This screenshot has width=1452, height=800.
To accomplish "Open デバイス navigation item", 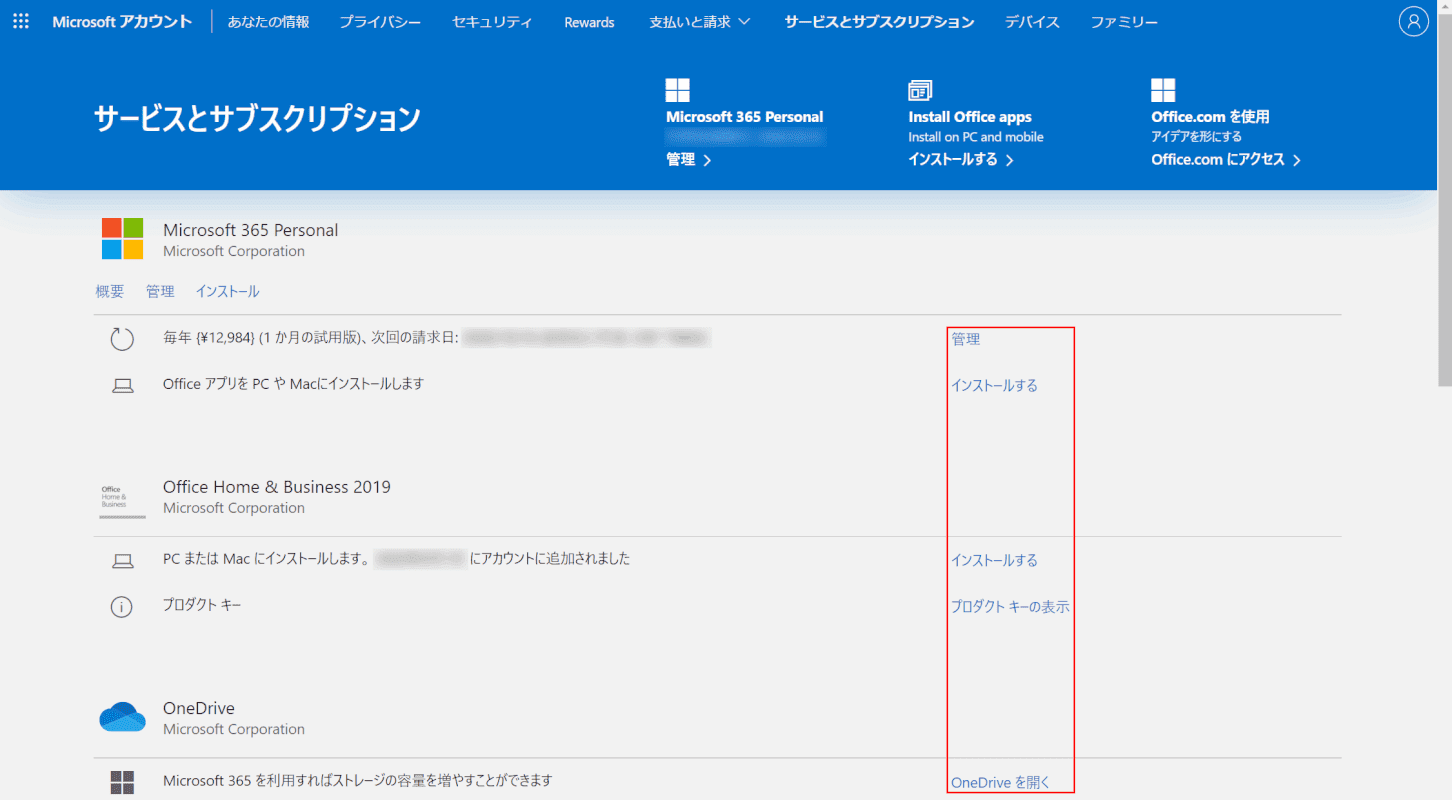I will pyautogui.click(x=1032, y=22).
